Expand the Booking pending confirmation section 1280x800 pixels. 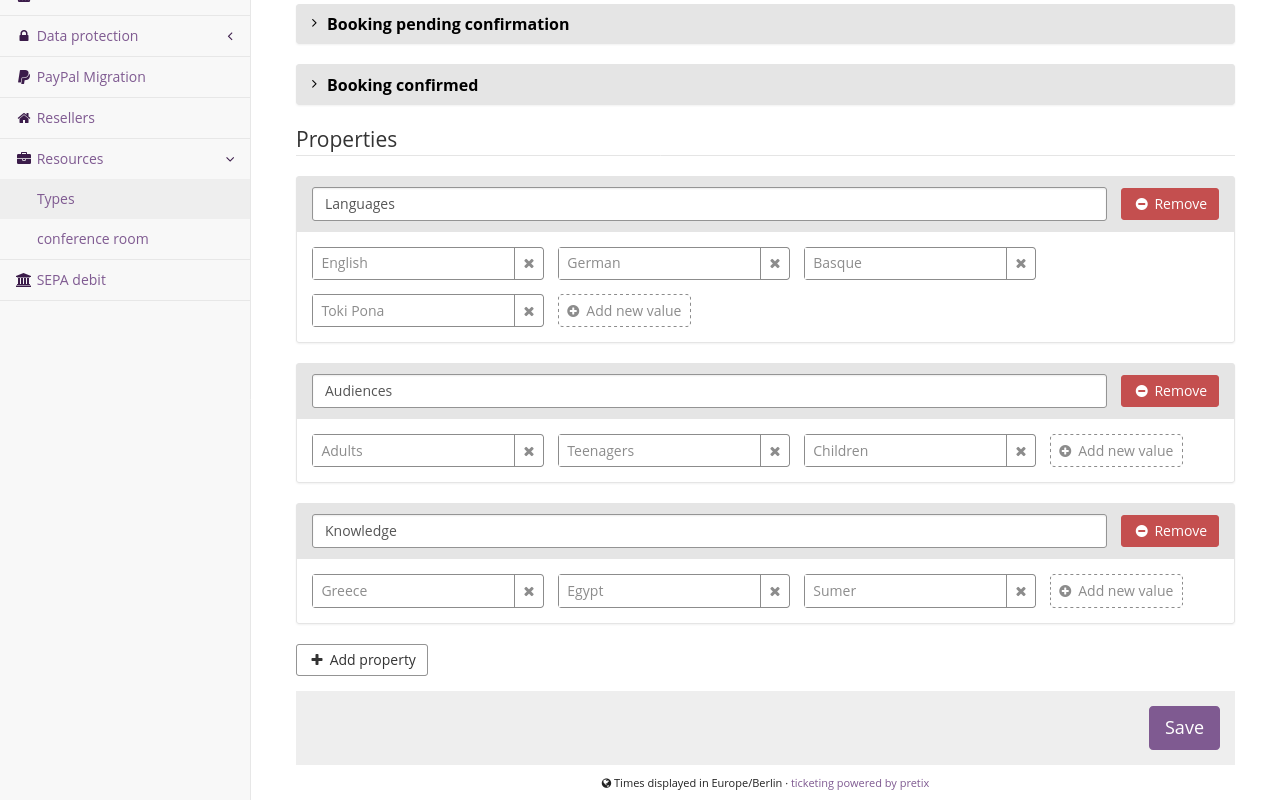pyautogui.click(x=765, y=24)
